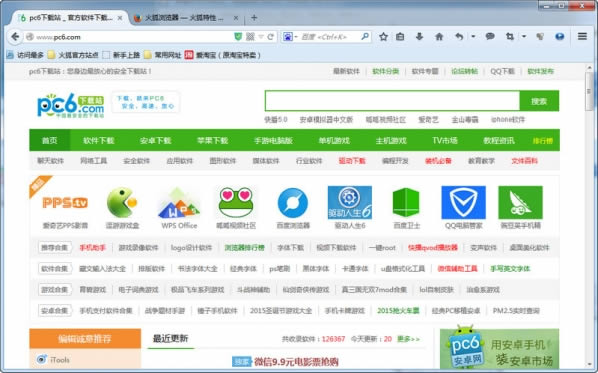Screen dimensions: 598x373
Task: Select the 首页 navigation tab
Action: pos(50,140)
